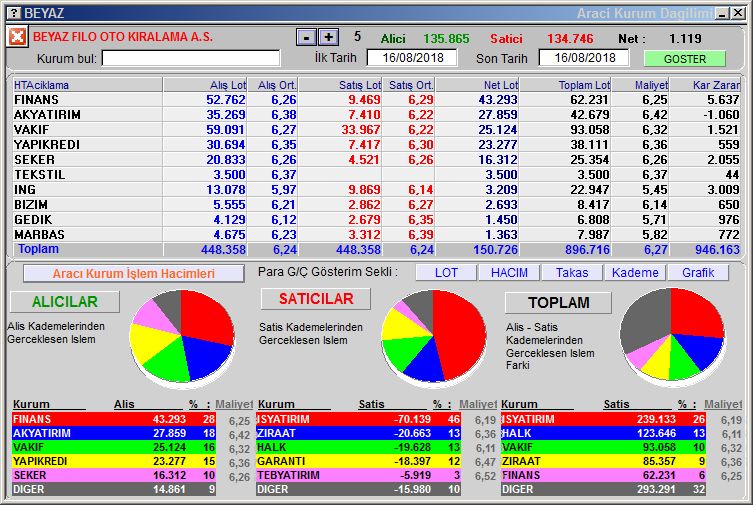
Task: Click the pink SEKER 16.312 buyers row
Action: click(114, 475)
